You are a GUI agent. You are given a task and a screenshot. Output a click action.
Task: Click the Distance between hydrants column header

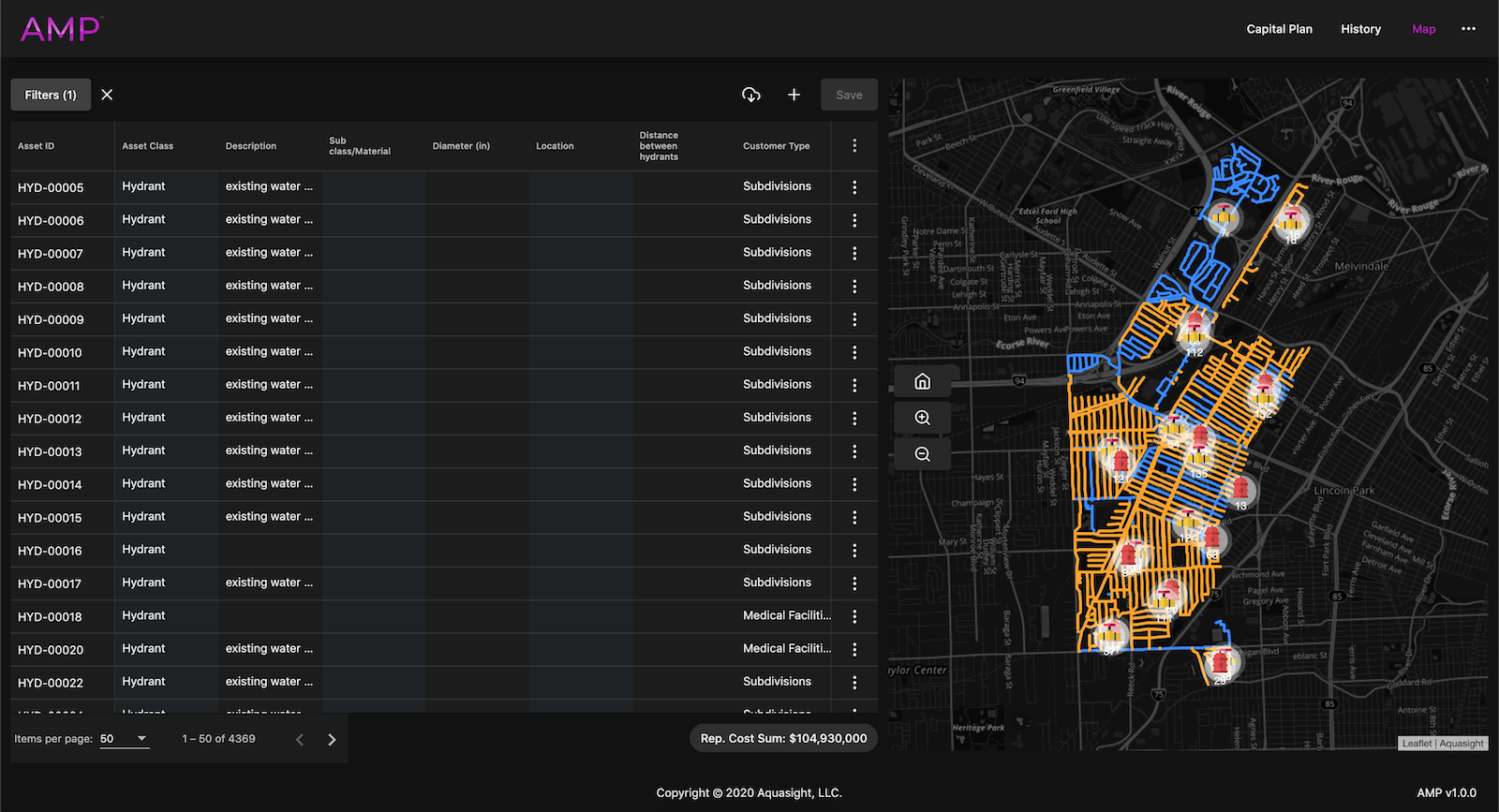pos(659,146)
